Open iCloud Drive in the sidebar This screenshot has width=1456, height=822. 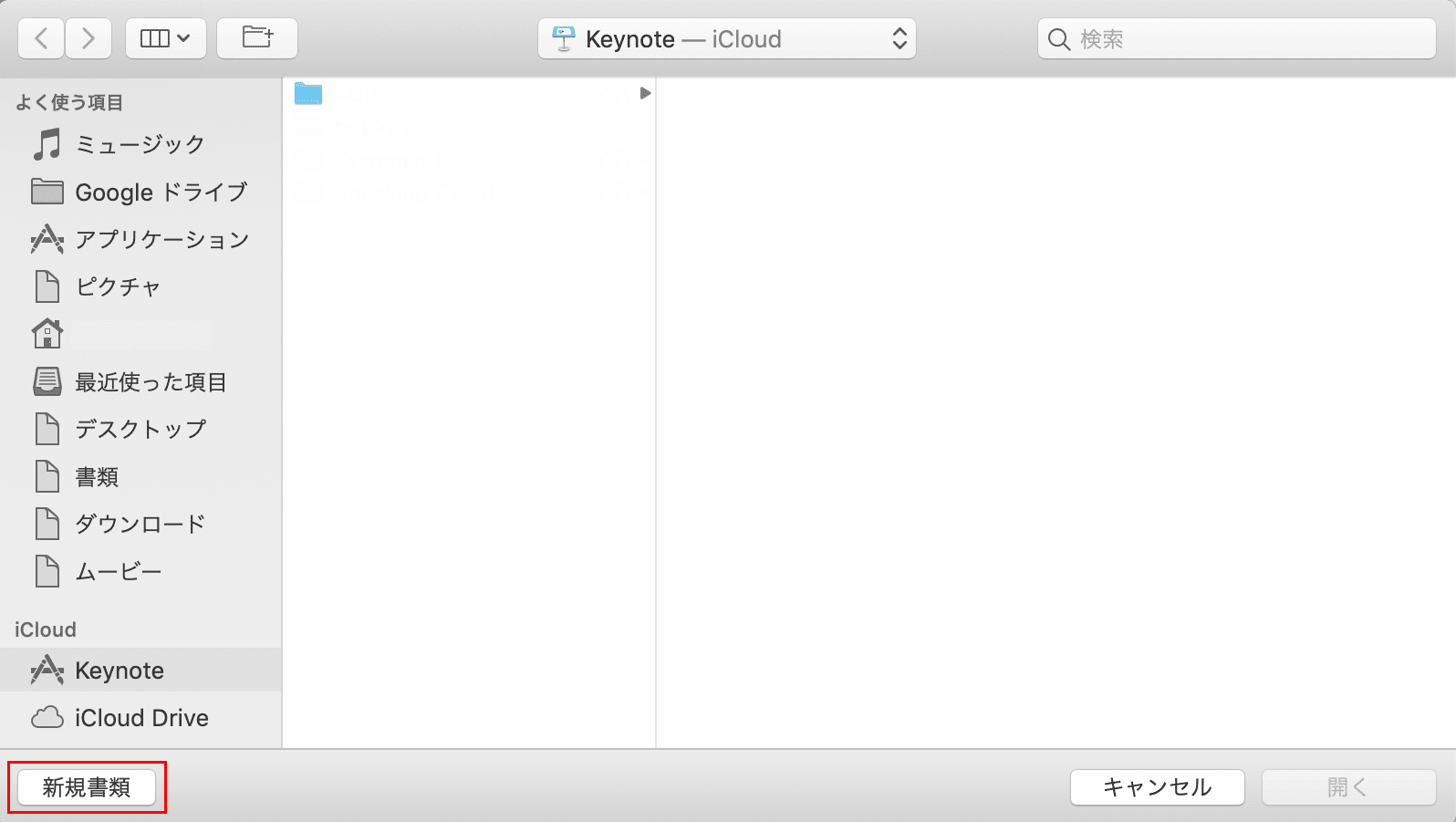[x=140, y=717]
